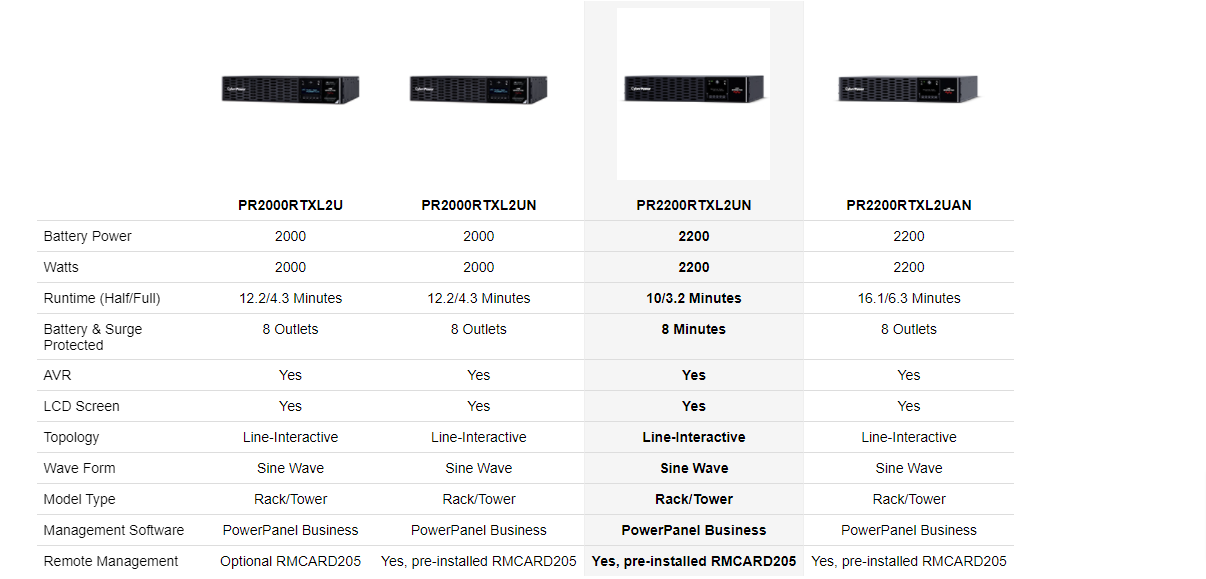1206x579 pixels.
Task: Click the Model Type row label
Action: coord(80,499)
